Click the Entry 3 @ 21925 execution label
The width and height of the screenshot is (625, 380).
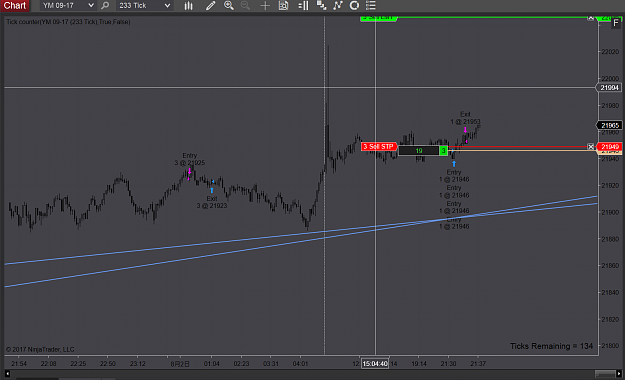190,159
